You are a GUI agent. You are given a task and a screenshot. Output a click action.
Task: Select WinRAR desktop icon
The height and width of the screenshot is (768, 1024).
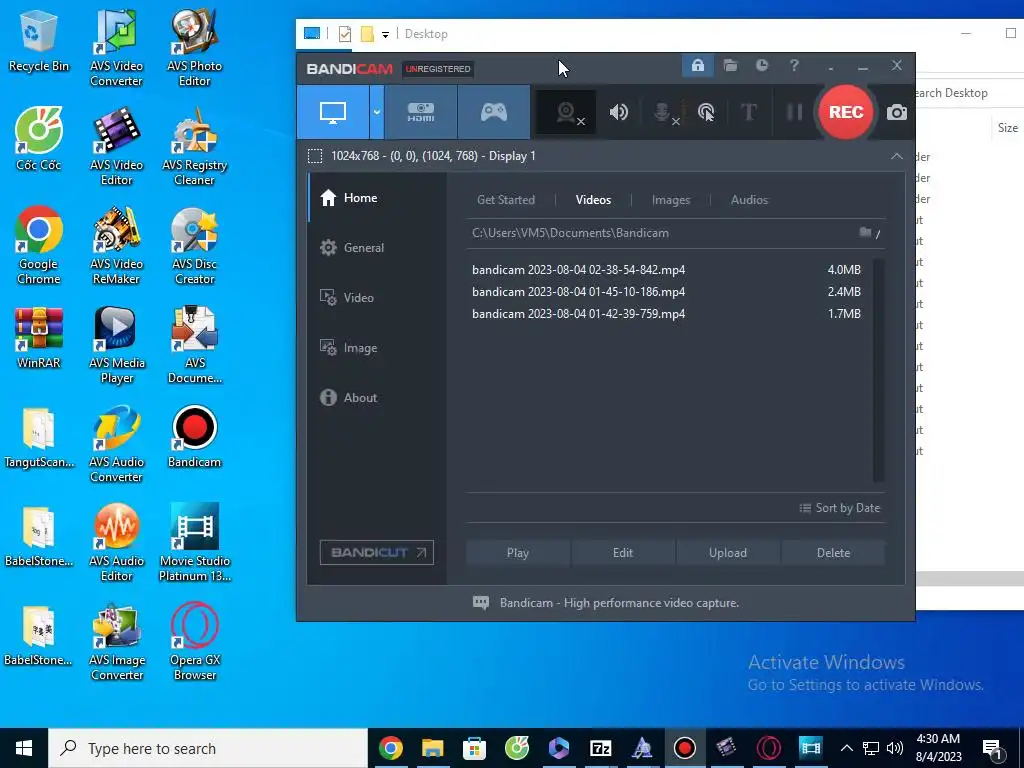(x=39, y=337)
